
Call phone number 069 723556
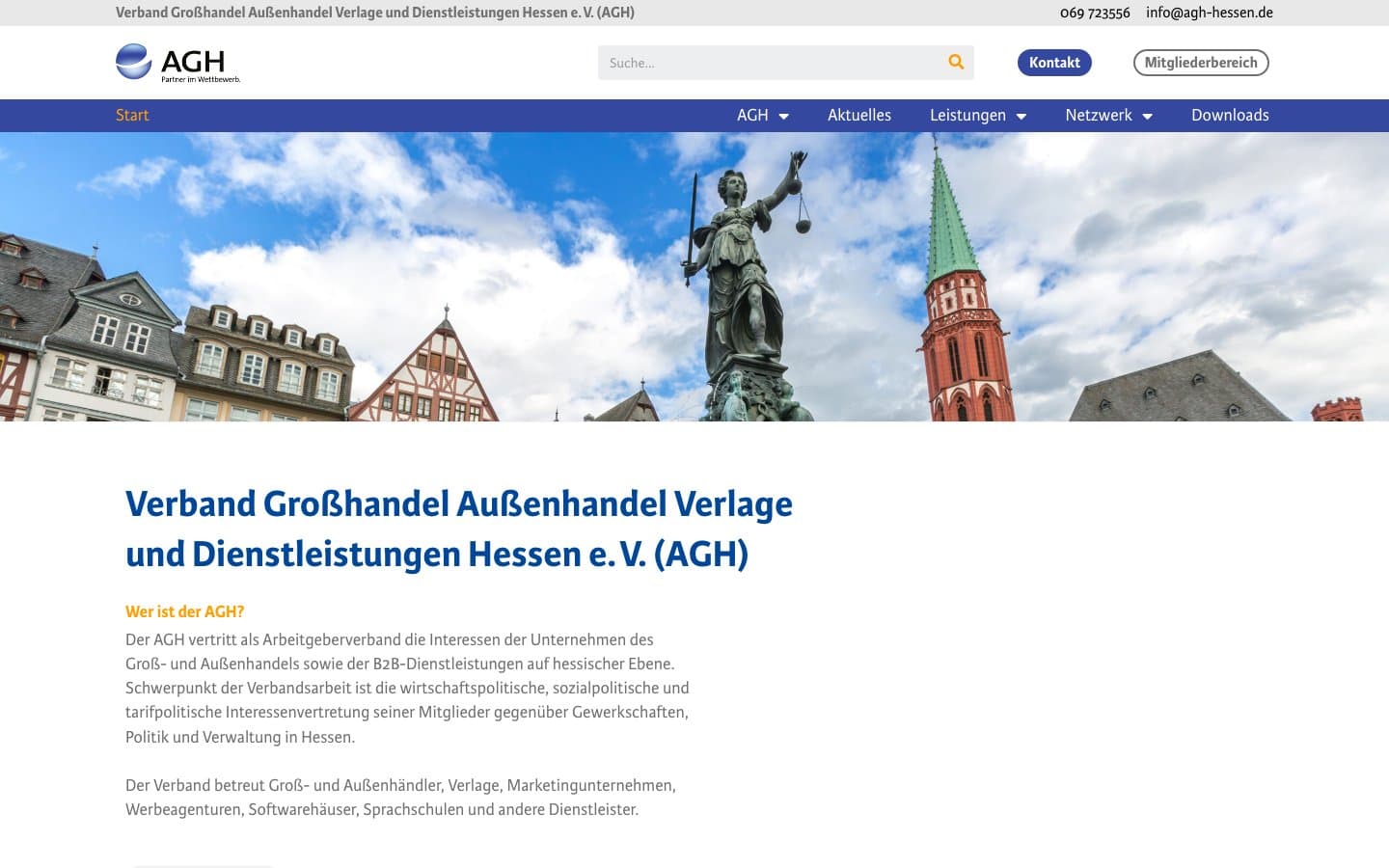[1095, 13]
